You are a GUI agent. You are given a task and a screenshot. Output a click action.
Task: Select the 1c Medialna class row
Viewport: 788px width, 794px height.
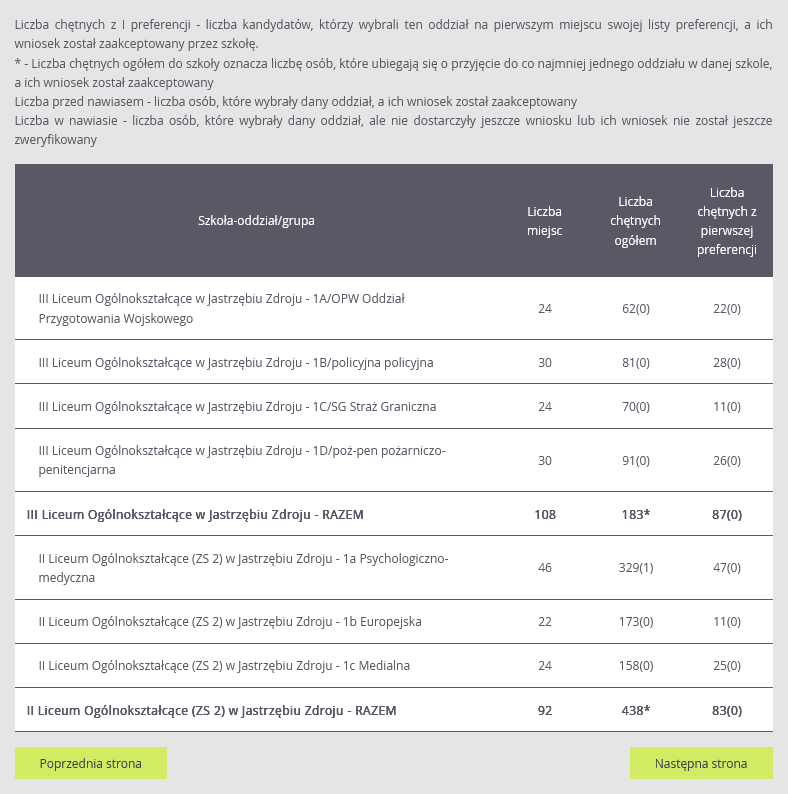click(x=224, y=665)
